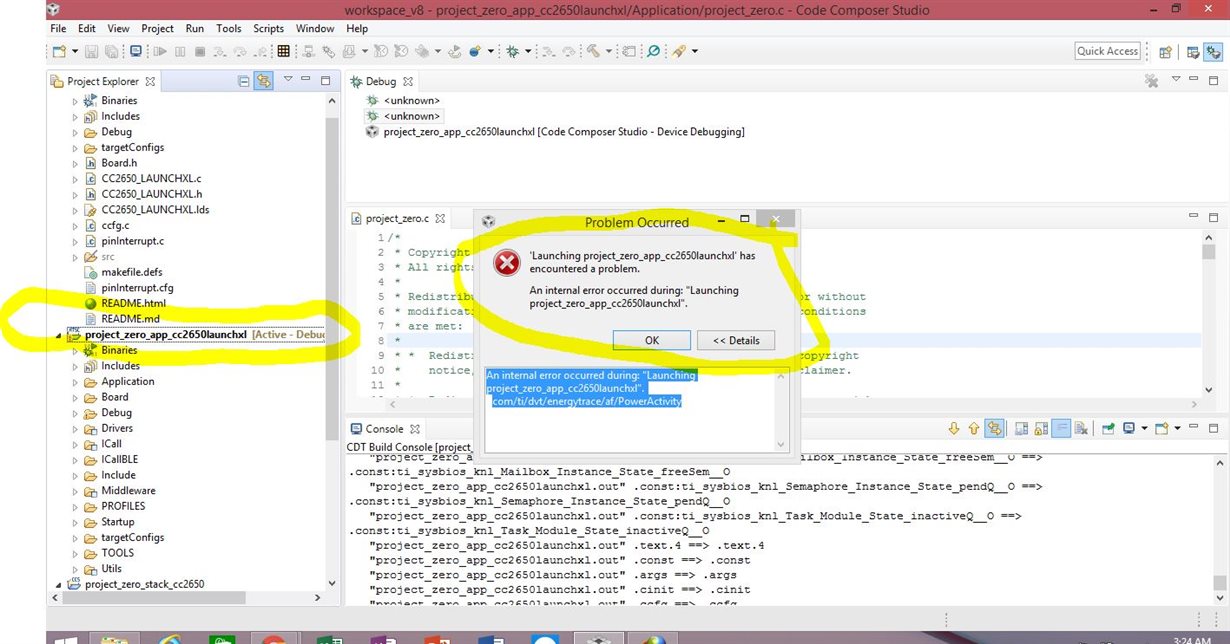The width and height of the screenshot is (1230, 644).
Task: Select makefile.defs file
Action: click(x=131, y=272)
